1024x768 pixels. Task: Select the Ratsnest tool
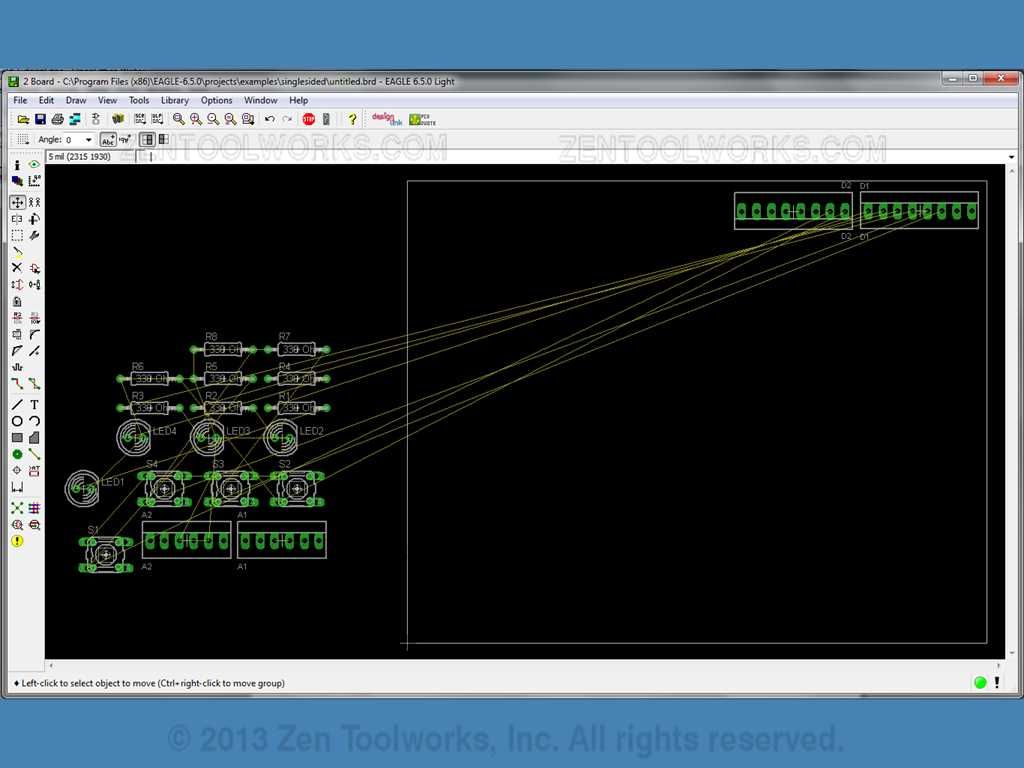click(x=17, y=508)
